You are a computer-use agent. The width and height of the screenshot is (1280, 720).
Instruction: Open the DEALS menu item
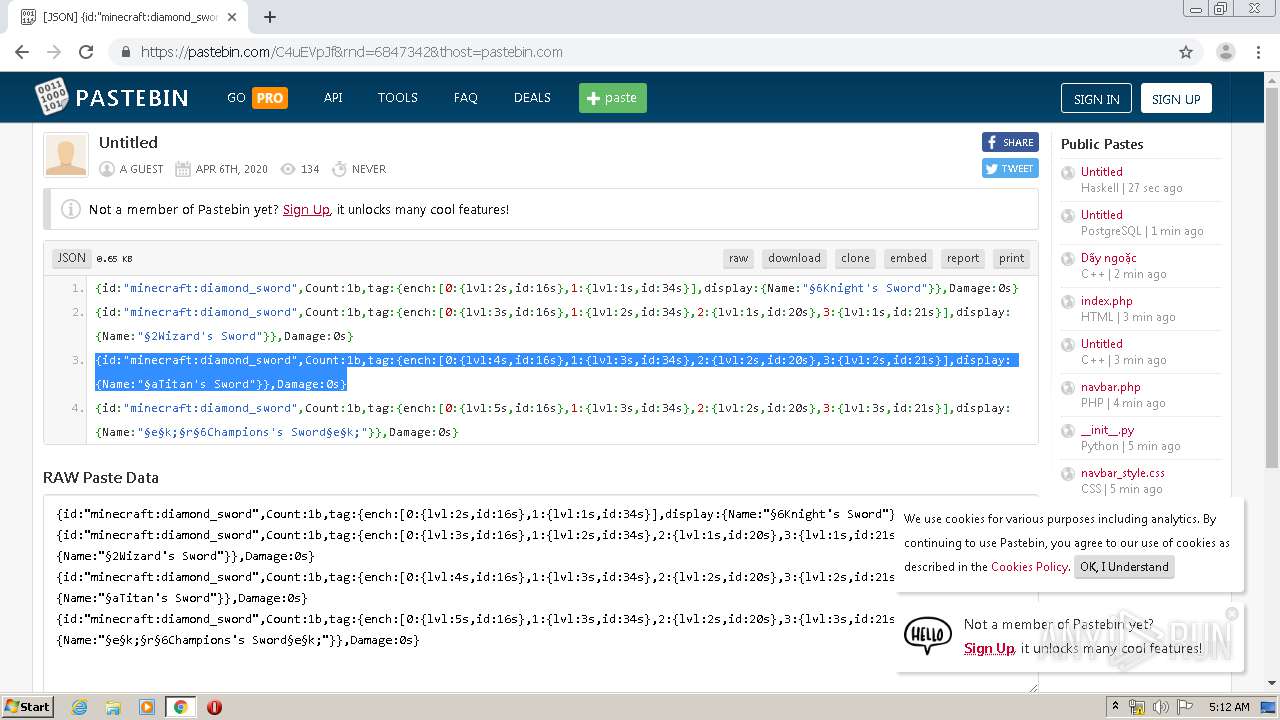tap(532, 97)
